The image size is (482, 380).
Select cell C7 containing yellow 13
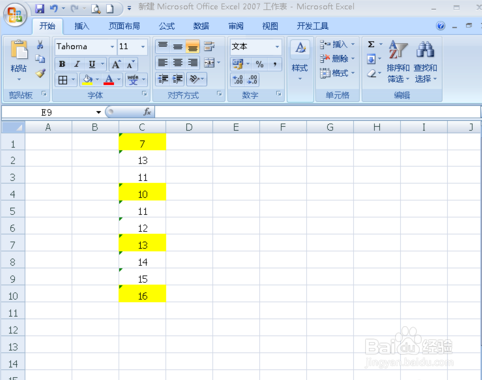[142, 243]
